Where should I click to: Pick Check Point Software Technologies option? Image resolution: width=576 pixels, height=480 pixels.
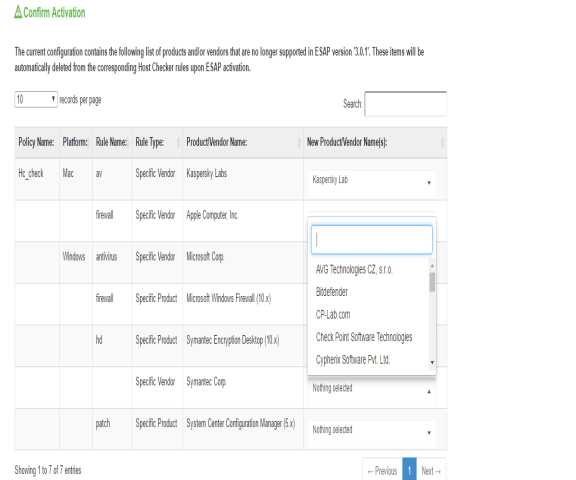click(x=364, y=337)
